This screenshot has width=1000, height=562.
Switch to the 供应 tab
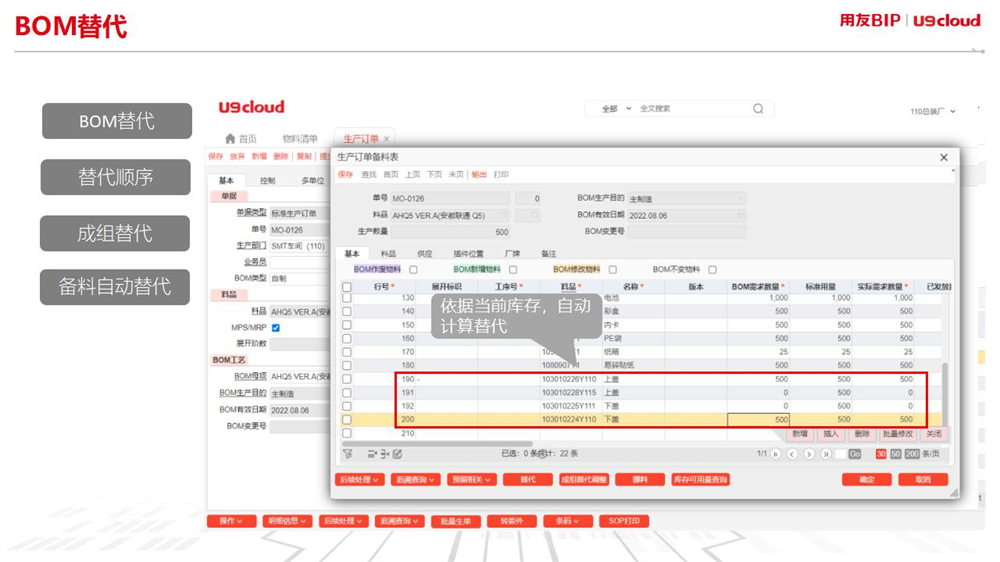point(424,254)
